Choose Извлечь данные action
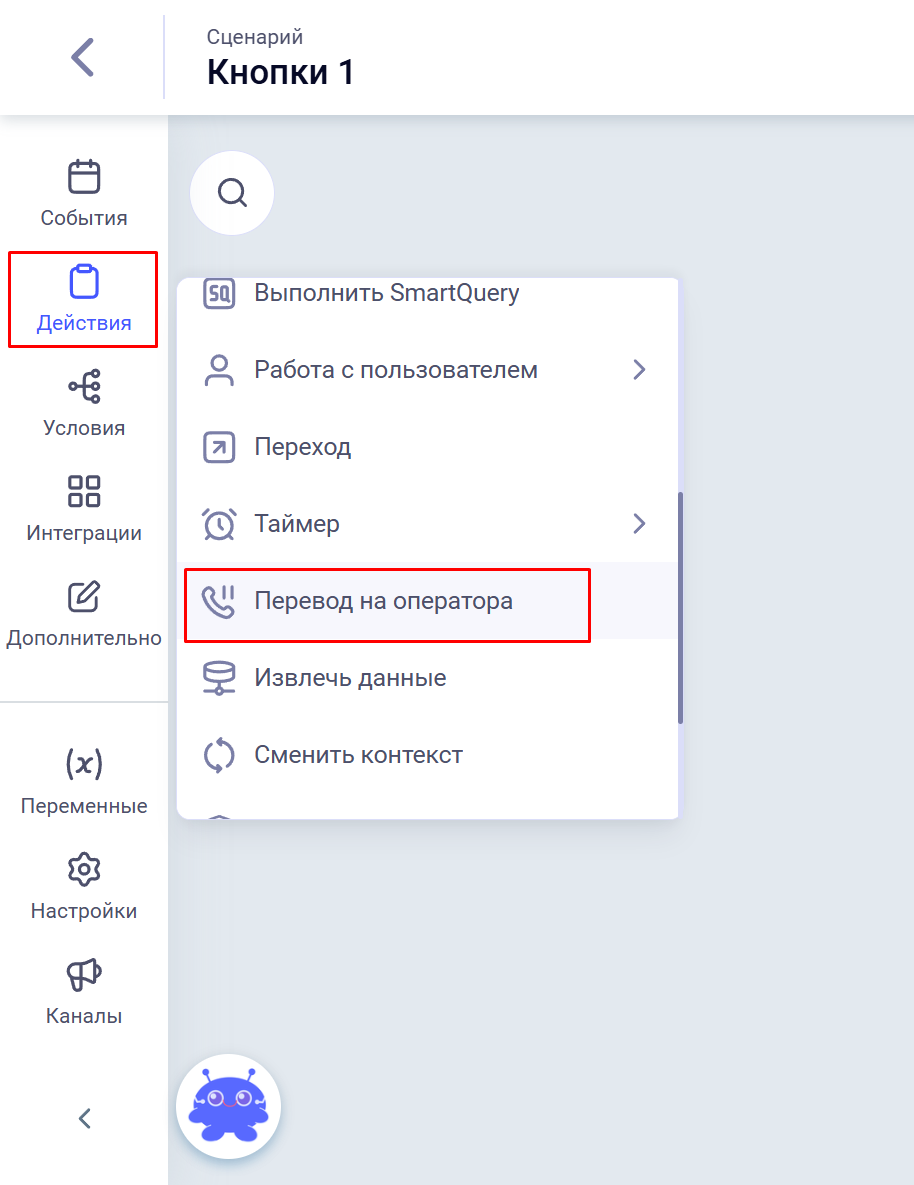This screenshot has width=914, height=1185. 350,678
